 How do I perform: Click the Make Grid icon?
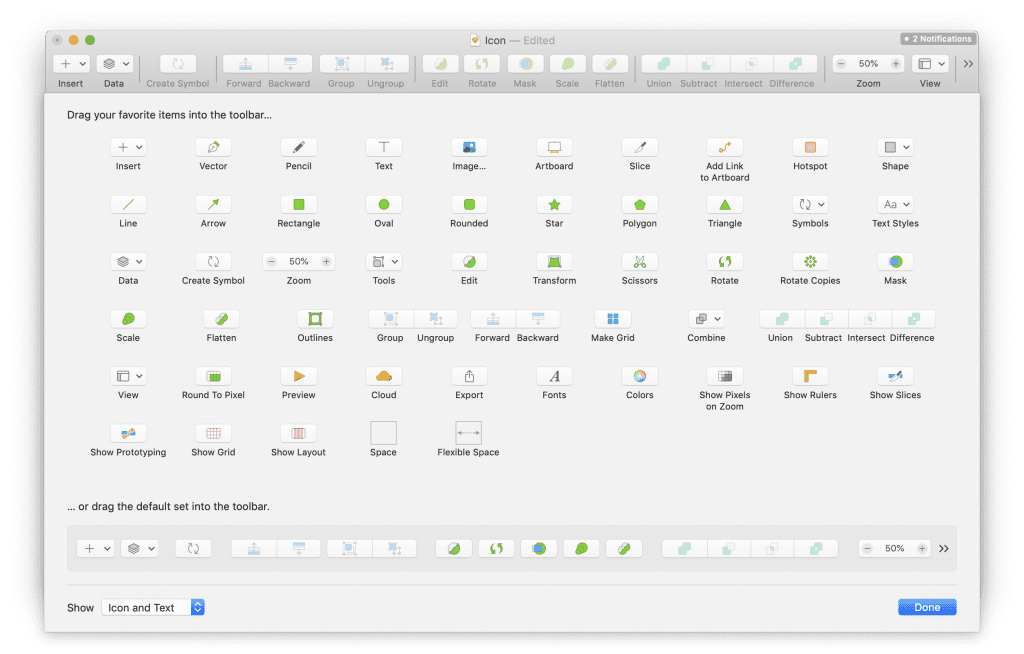(613, 319)
